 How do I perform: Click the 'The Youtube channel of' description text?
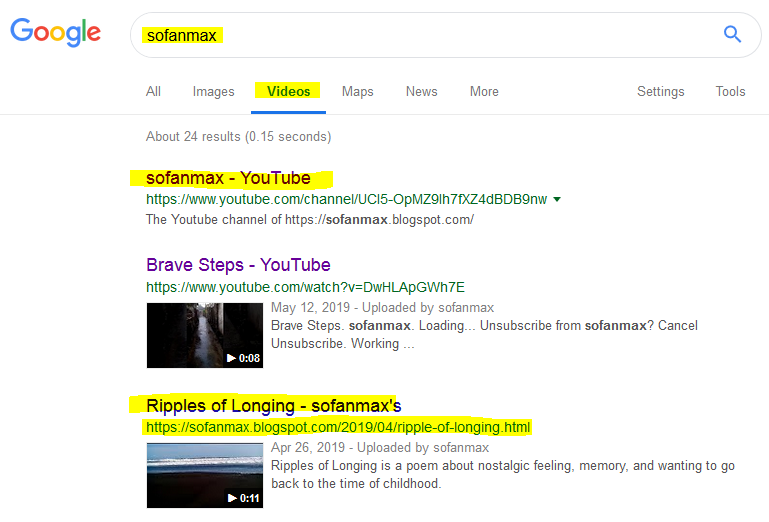coord(309,219)
